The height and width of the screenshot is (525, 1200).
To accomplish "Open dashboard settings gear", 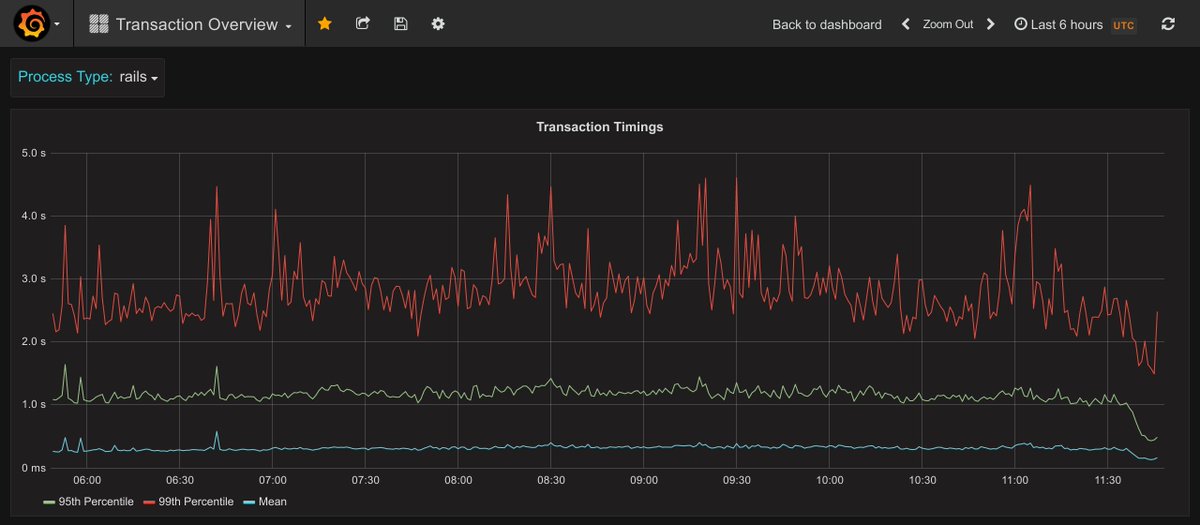I will 438,23.
